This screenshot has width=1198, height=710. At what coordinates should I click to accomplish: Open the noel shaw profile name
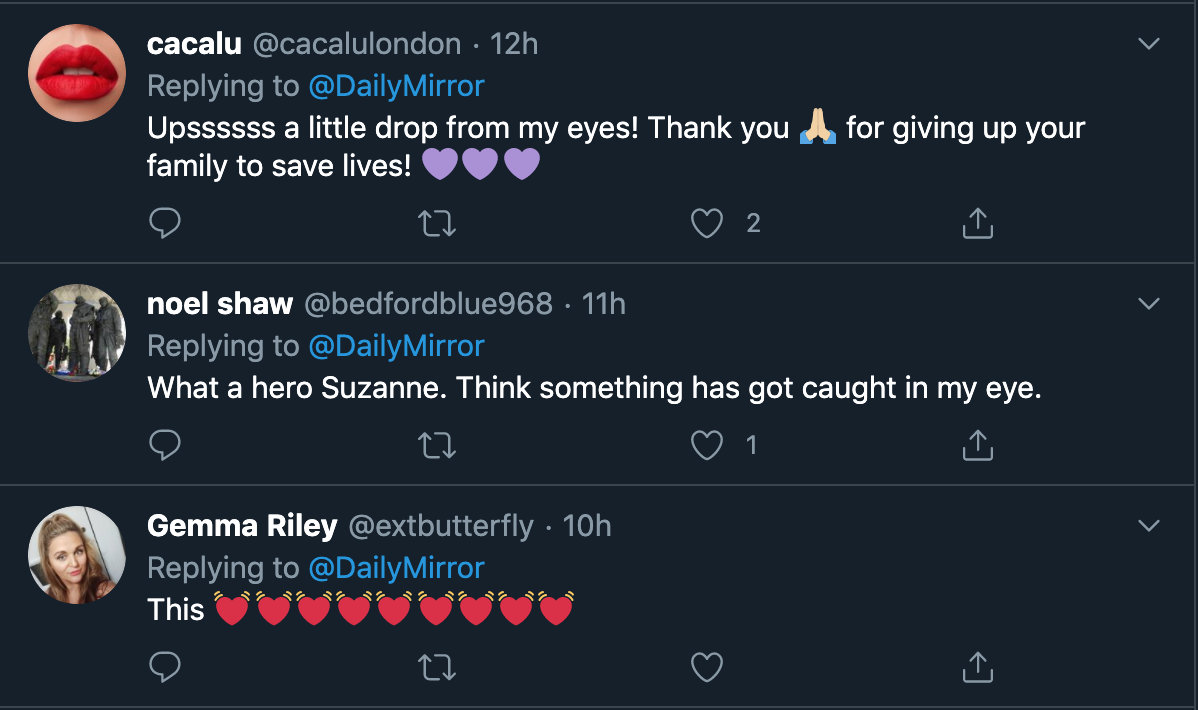tap(220, 304)
